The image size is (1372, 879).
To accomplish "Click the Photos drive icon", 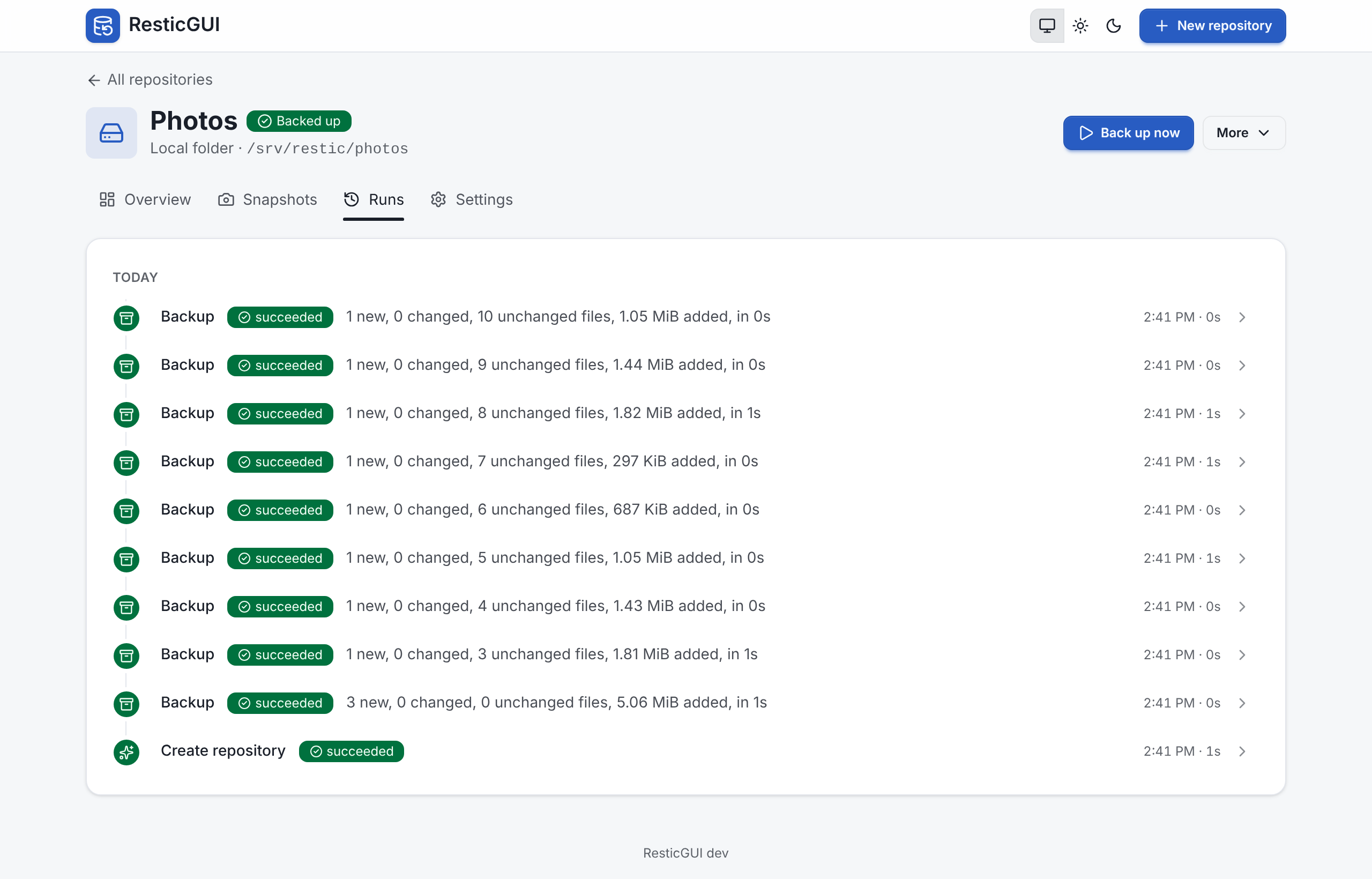I will point(111,133).
